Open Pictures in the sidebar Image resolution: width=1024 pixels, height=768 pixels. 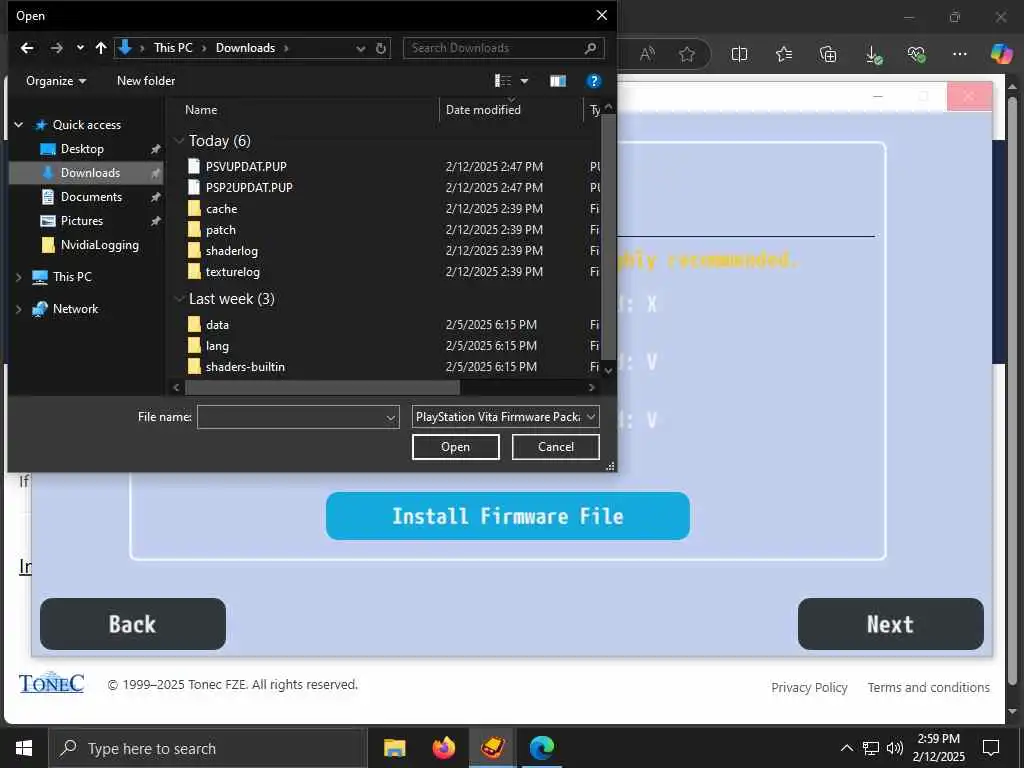pyautogui.click(x=82, y=221)
